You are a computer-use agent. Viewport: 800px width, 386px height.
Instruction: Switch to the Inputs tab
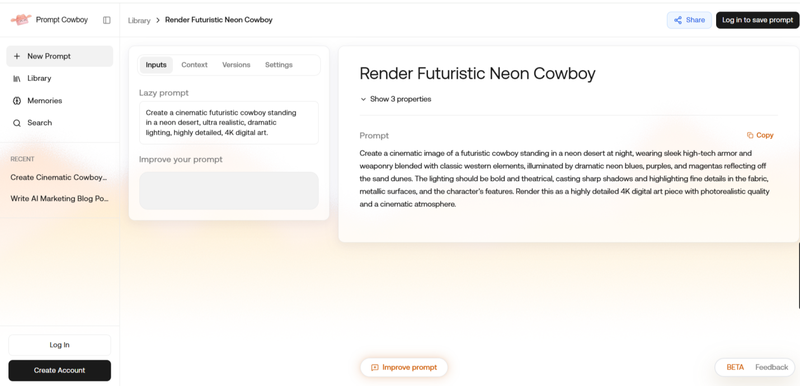[156, 65]
